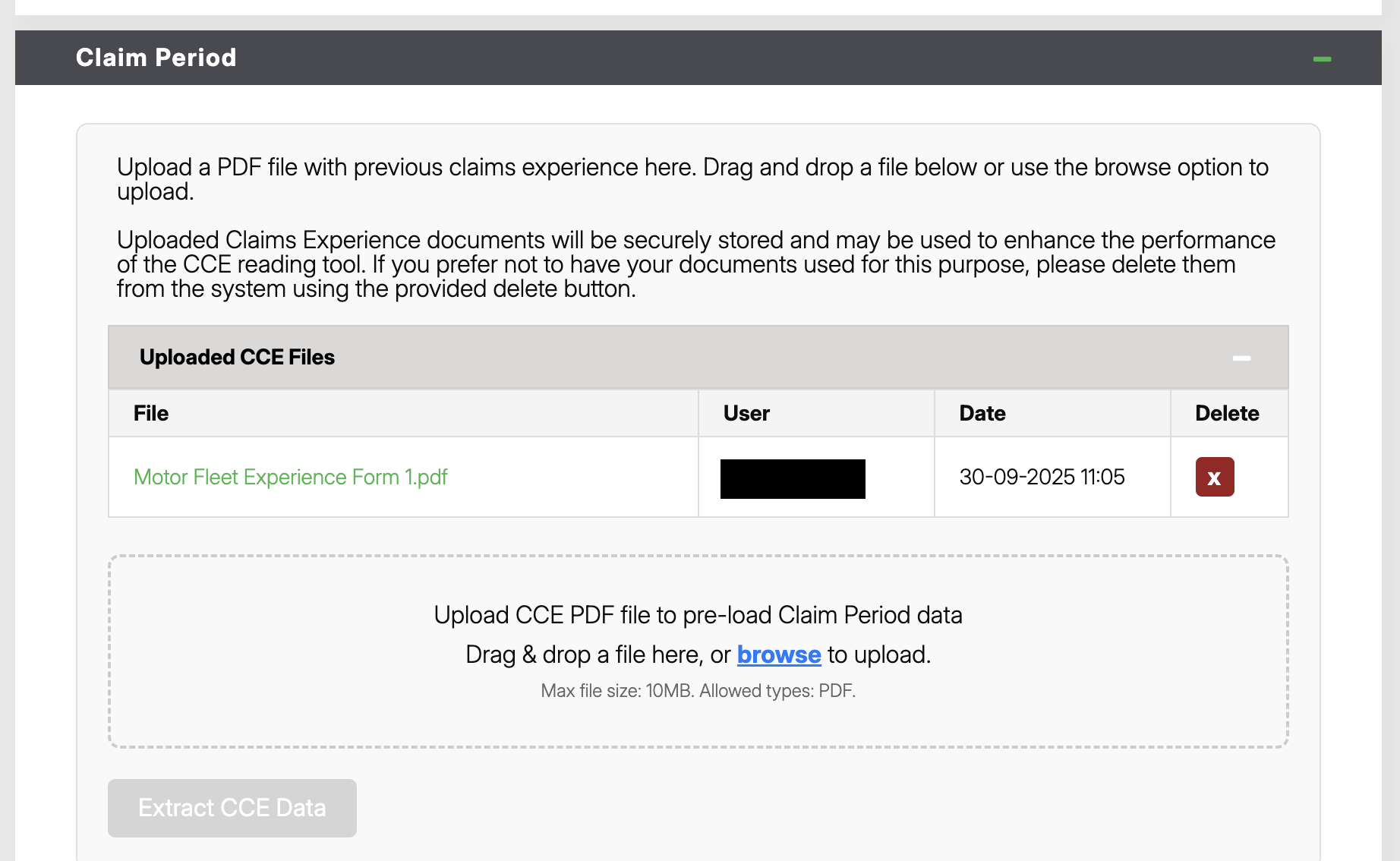The image size is (1400, 861).
Task: Click the Extract CCE Data button
Action: pos(232,808)
